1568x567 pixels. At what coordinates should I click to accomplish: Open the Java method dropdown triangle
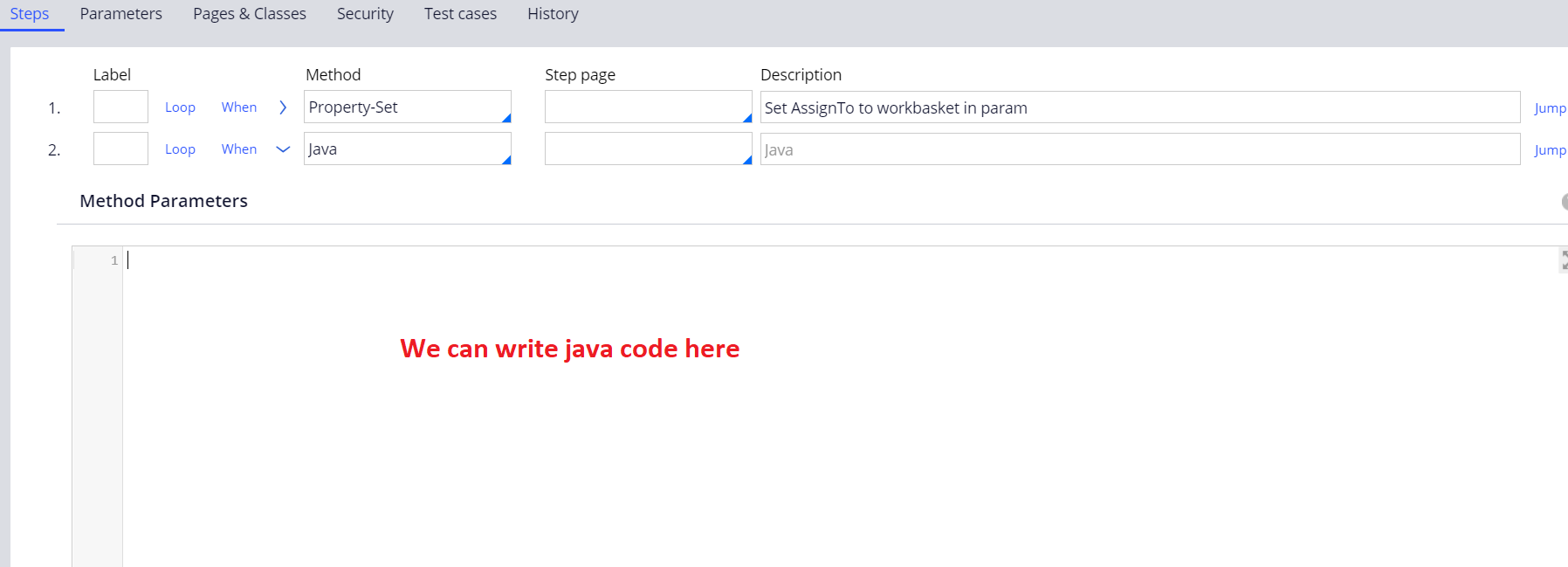(x=505, y=160)
